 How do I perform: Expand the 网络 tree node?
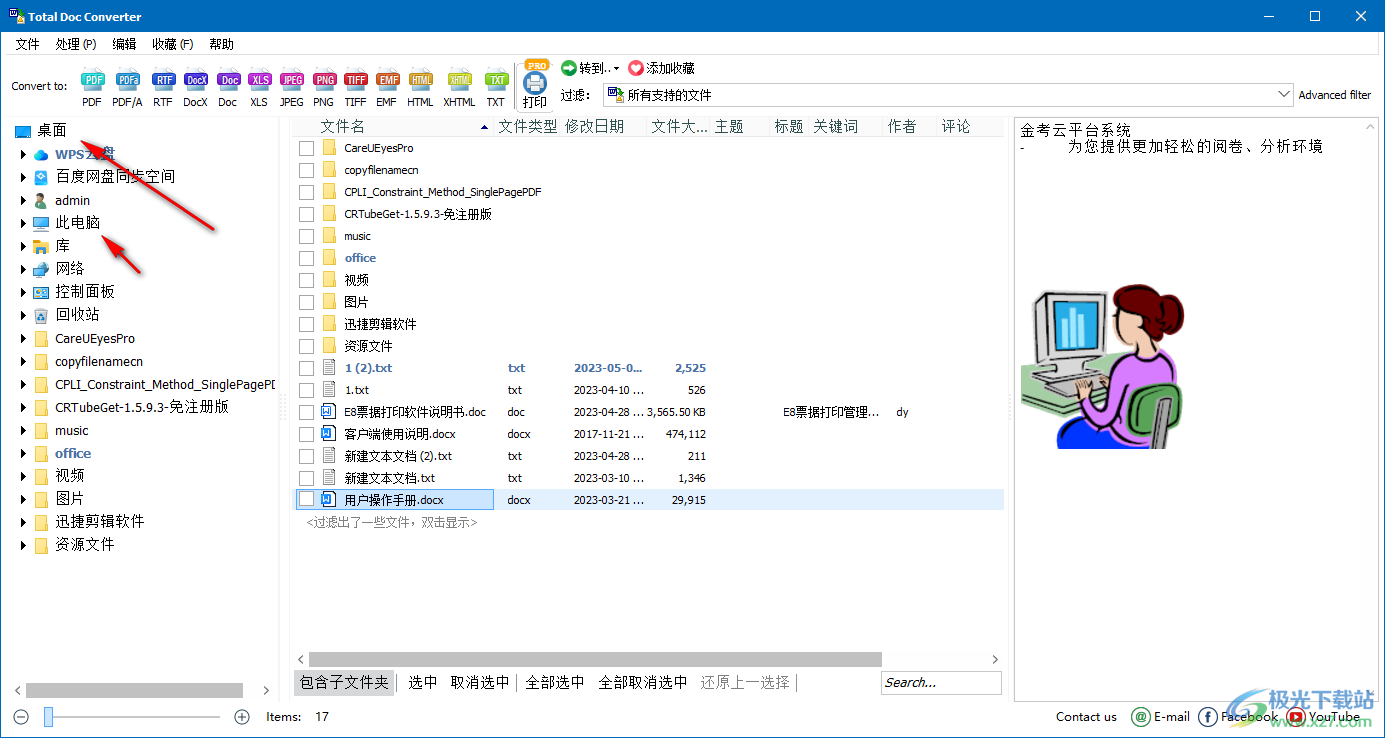point(23,269)
